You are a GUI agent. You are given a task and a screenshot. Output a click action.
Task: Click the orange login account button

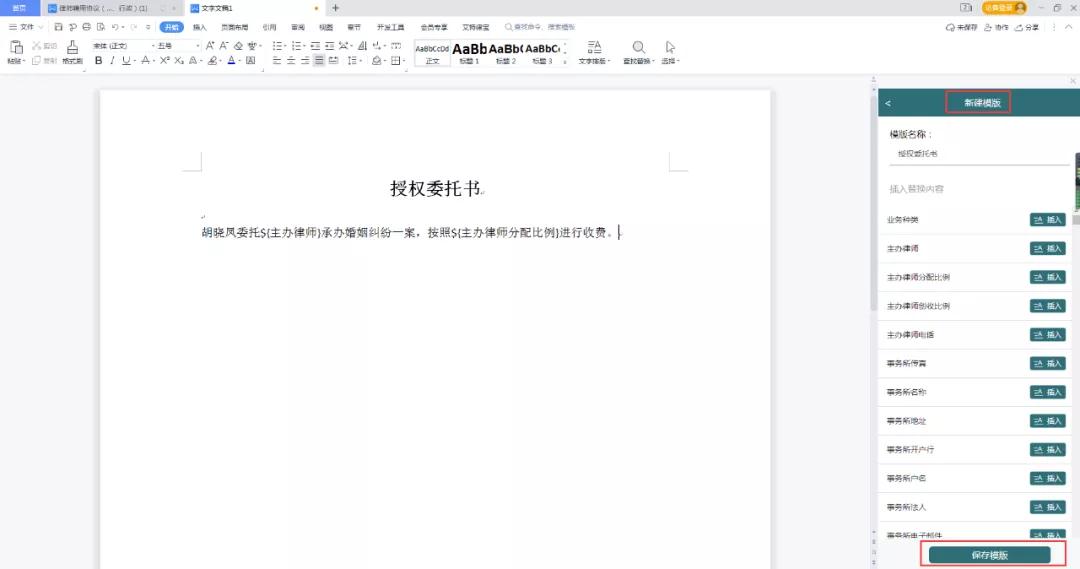point(1004,8)
